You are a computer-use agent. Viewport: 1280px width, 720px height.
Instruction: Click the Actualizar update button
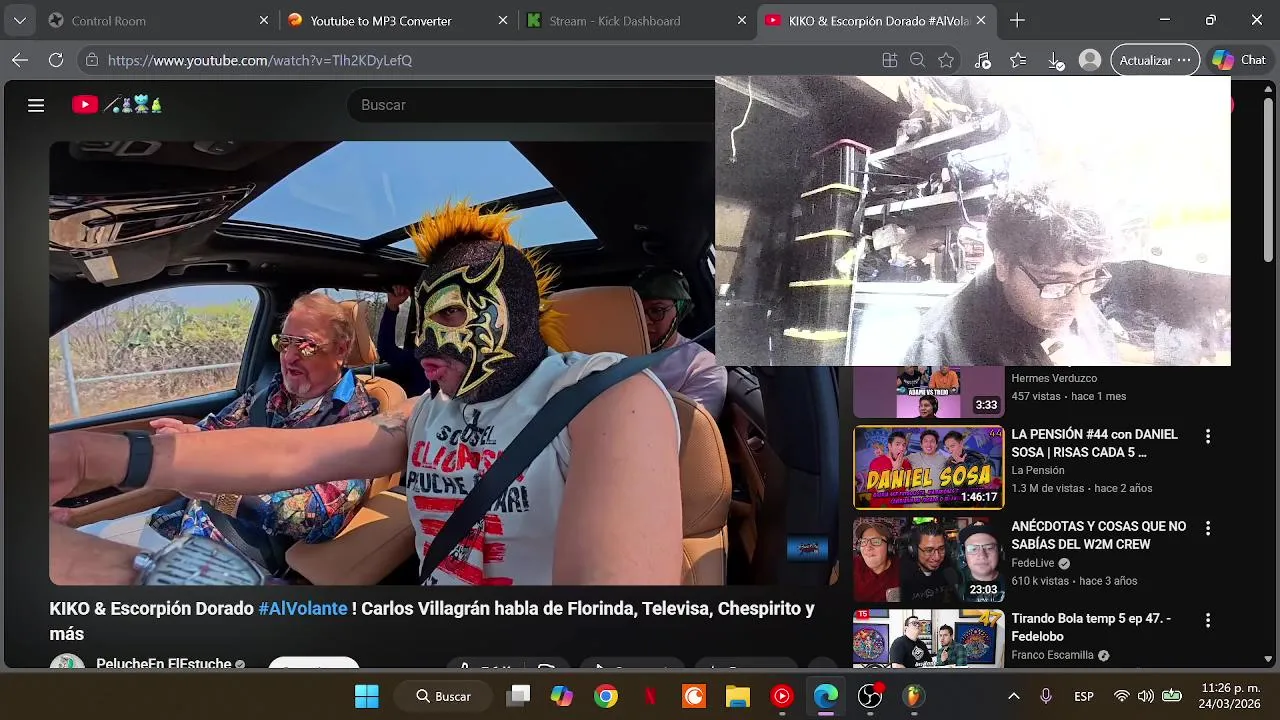1155,60
